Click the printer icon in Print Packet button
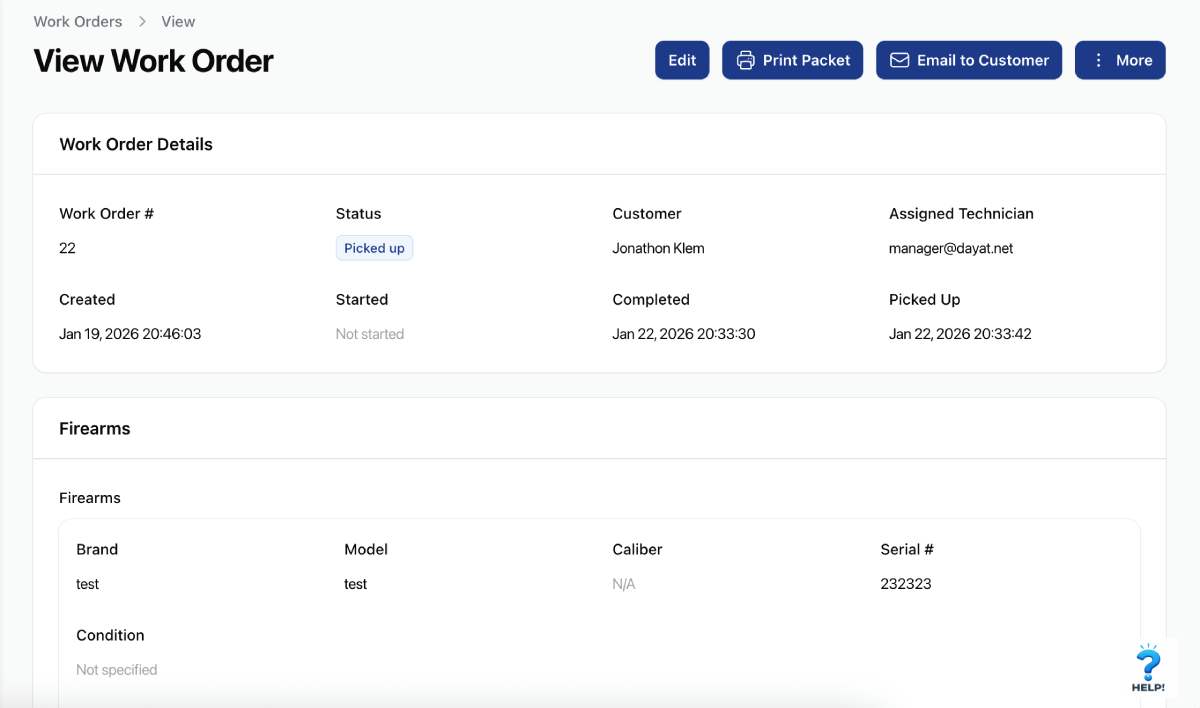The height and width of the screenshot is (708, 1200). coord(746,60)
